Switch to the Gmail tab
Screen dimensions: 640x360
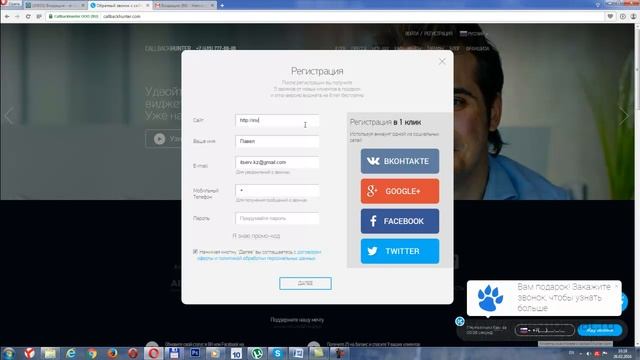(x=185, y=5)
